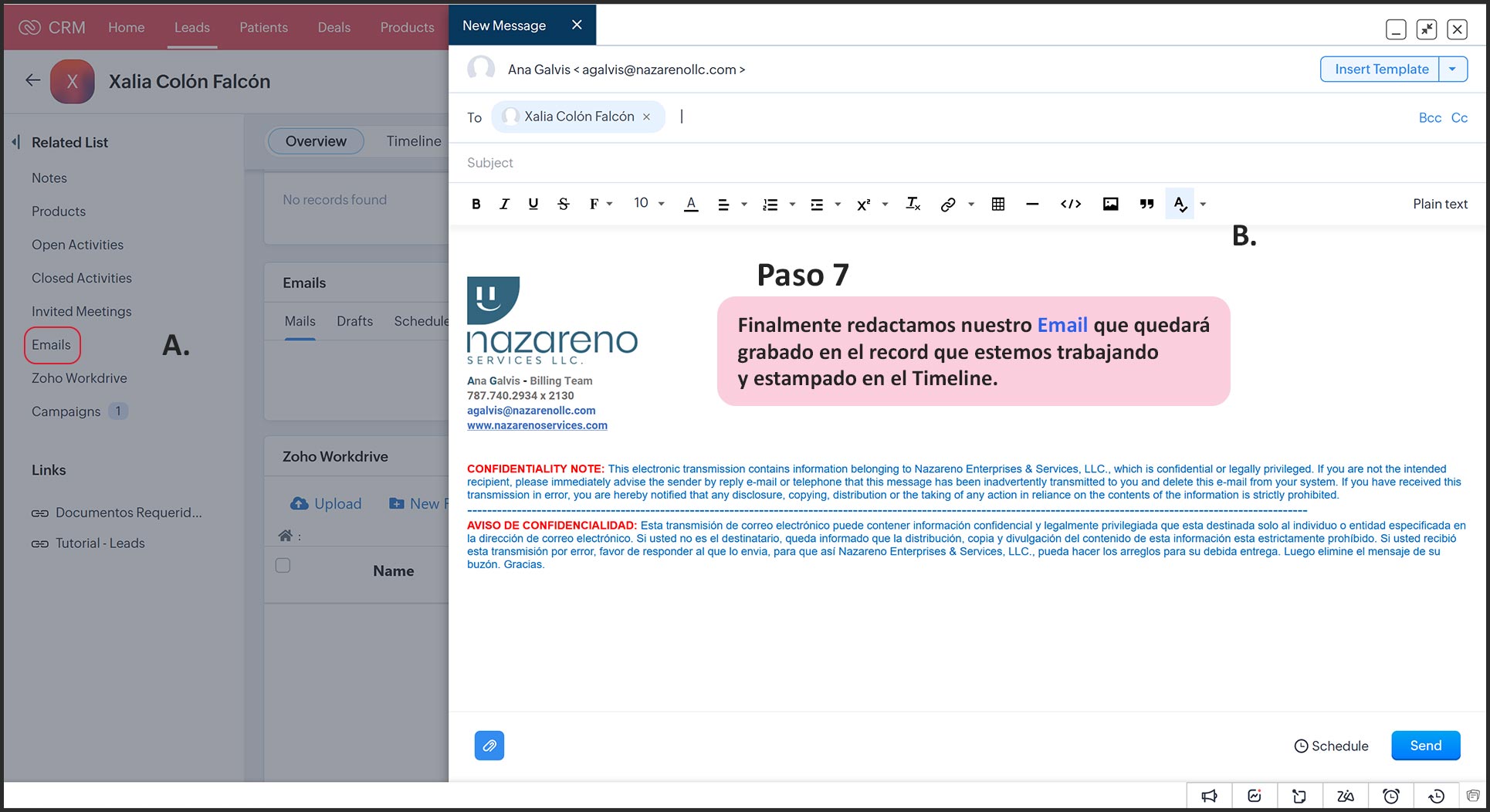Attach a file using the paperclip icon
This screenshot has width=1490, height=812.
pos(489,746)
